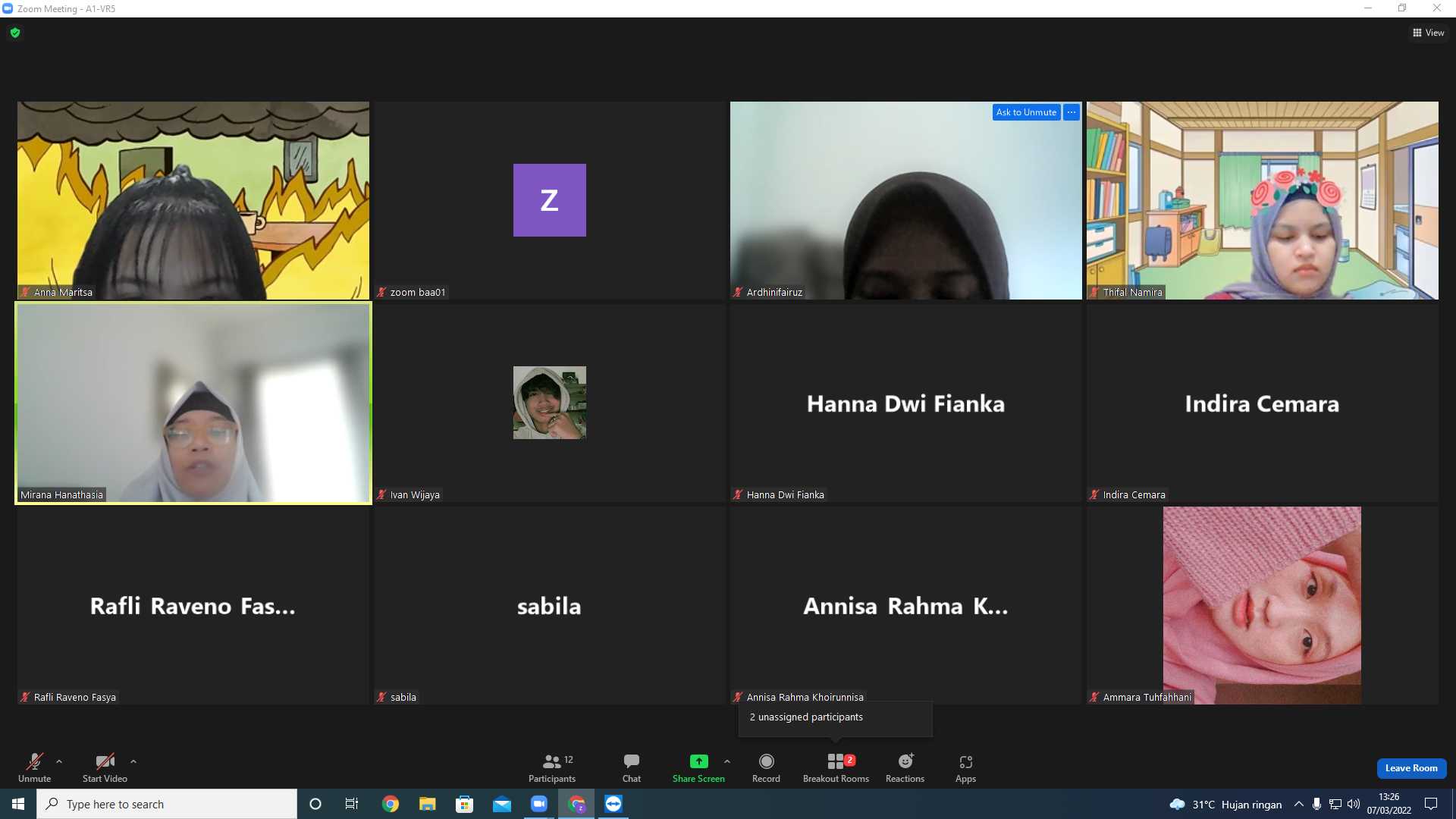Select Thifal Namira's video tile
1456x819 pixels.
point(1262,200)
